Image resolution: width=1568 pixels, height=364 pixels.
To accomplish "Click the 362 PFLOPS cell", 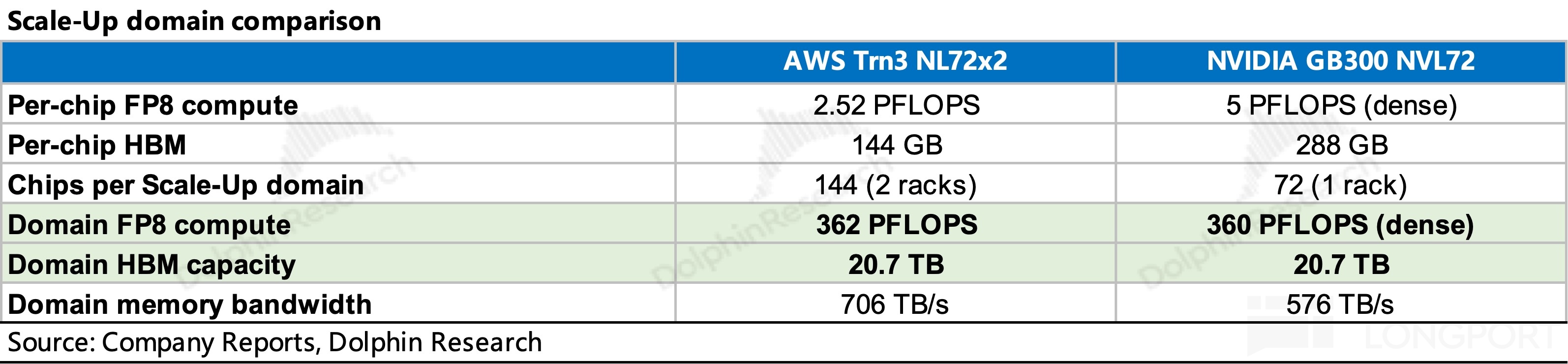I will (x=895, y=224).
